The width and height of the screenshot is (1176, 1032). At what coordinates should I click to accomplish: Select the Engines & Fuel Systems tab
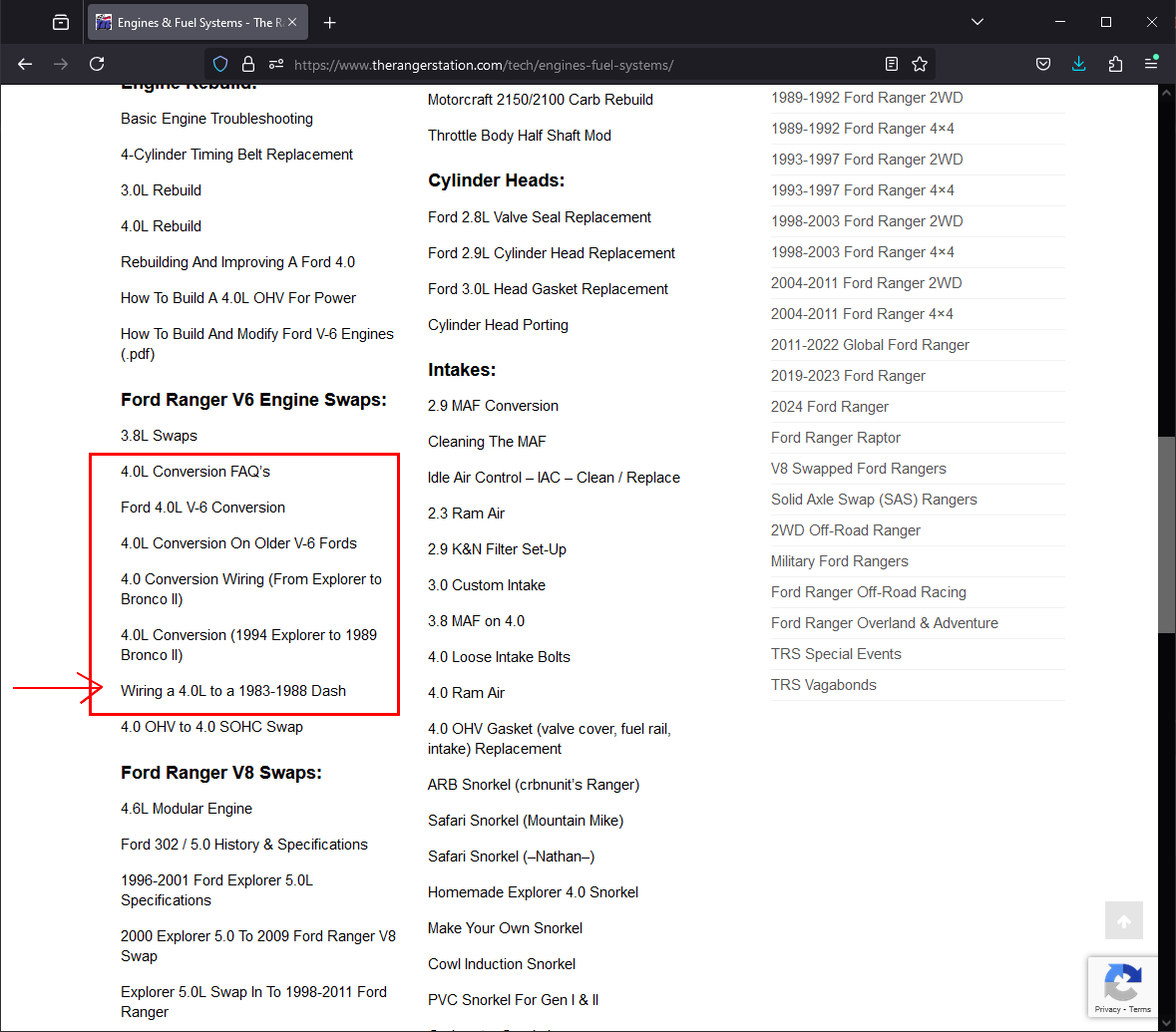coord(196,23)
